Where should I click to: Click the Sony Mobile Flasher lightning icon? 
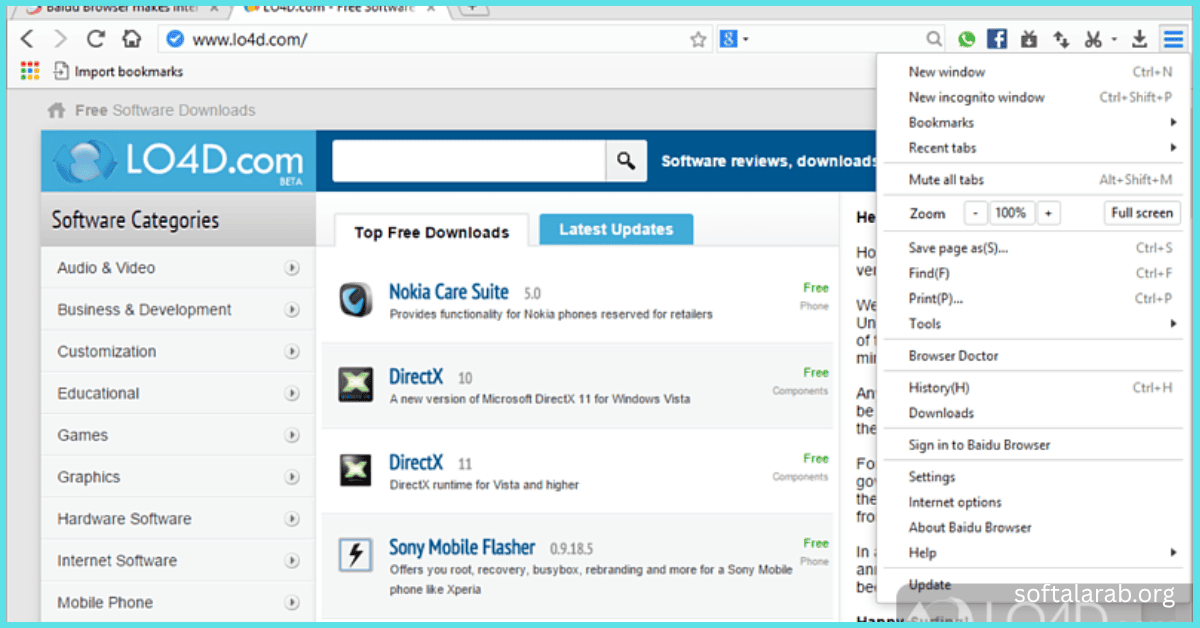coord(355,555)
